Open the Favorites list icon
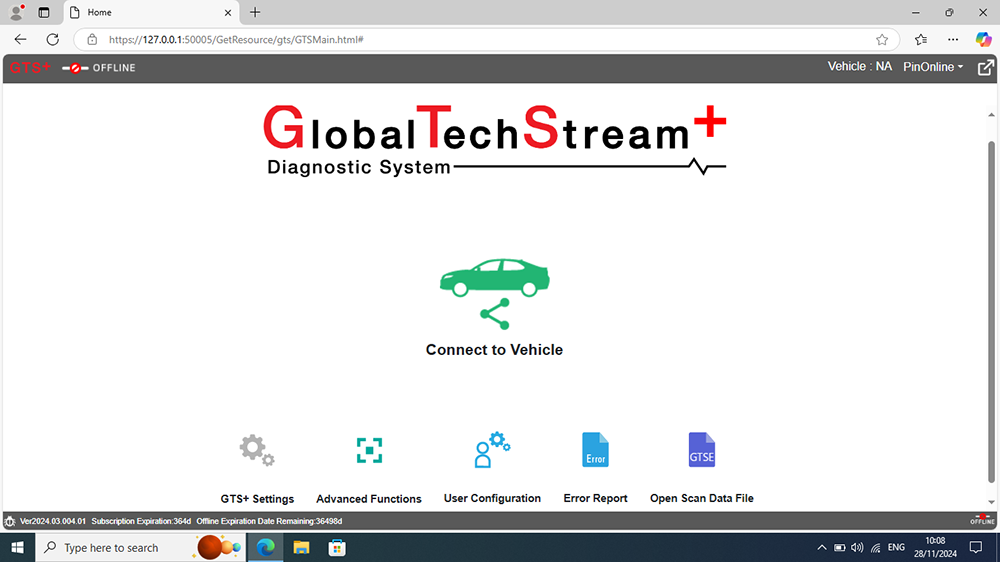 coord(920,40)
